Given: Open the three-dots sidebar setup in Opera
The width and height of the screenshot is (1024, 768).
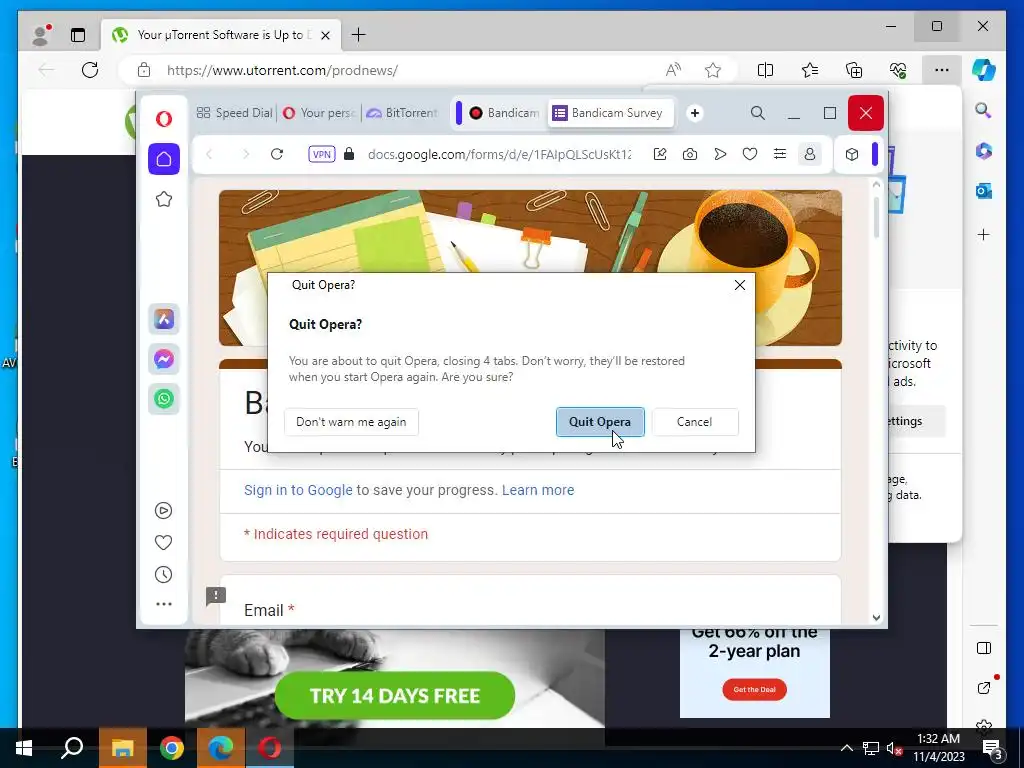Looking at the screenshot, I should [x=164, y=604].
